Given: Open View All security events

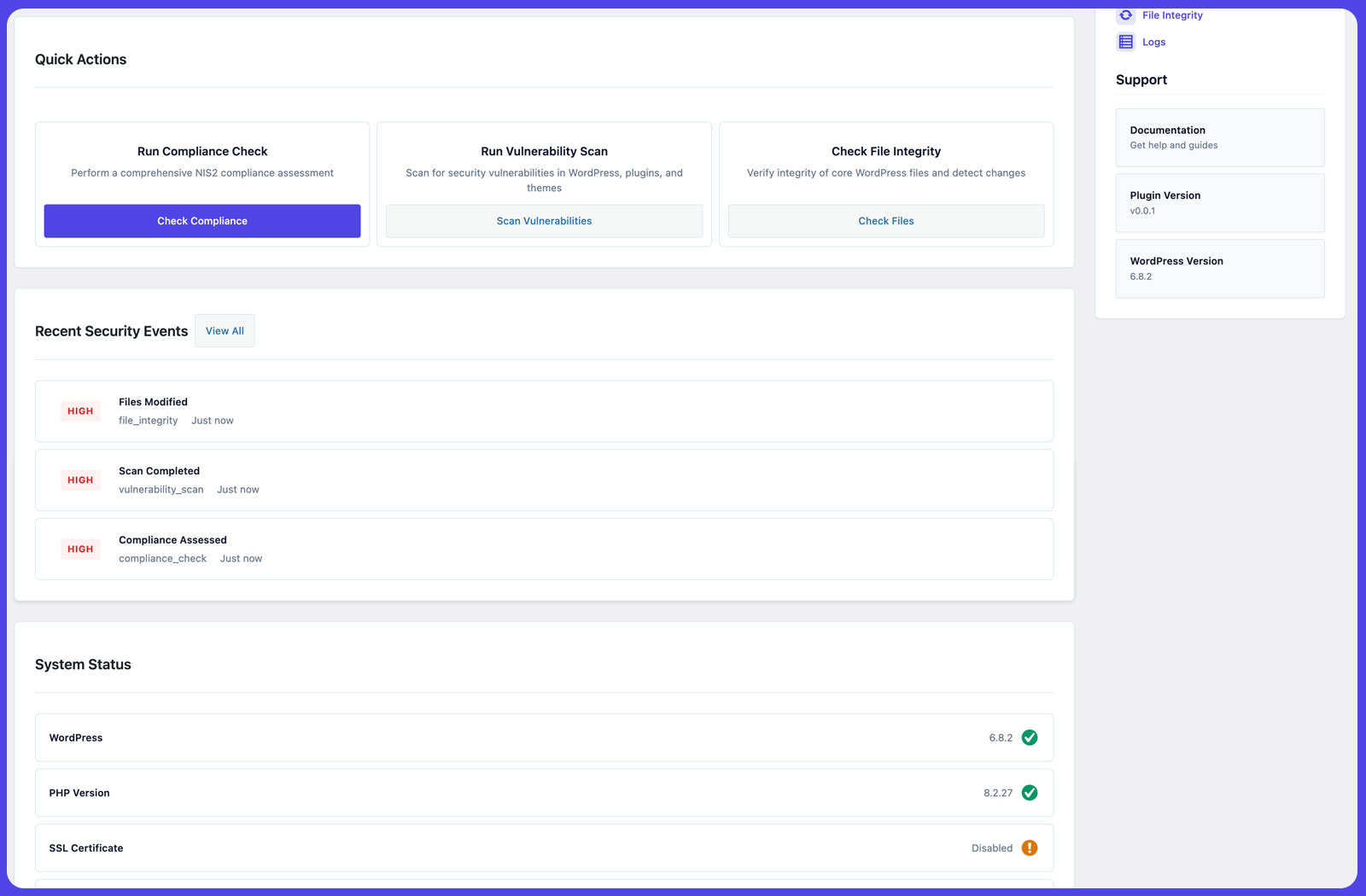Looking at the screenshot, I should 224,330.
